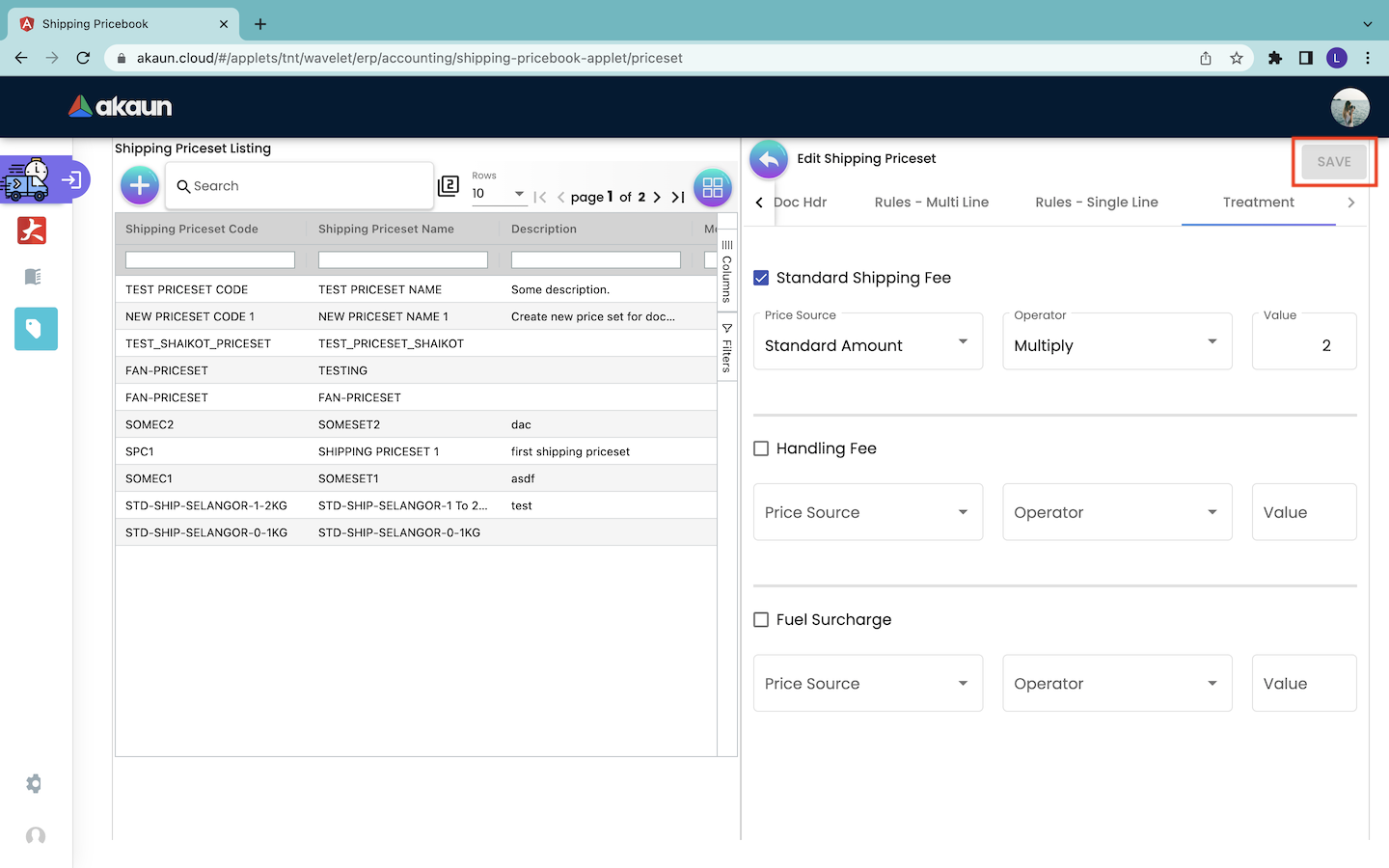
Task: Click the SAVE button
Action: (x=1333, y=162)
